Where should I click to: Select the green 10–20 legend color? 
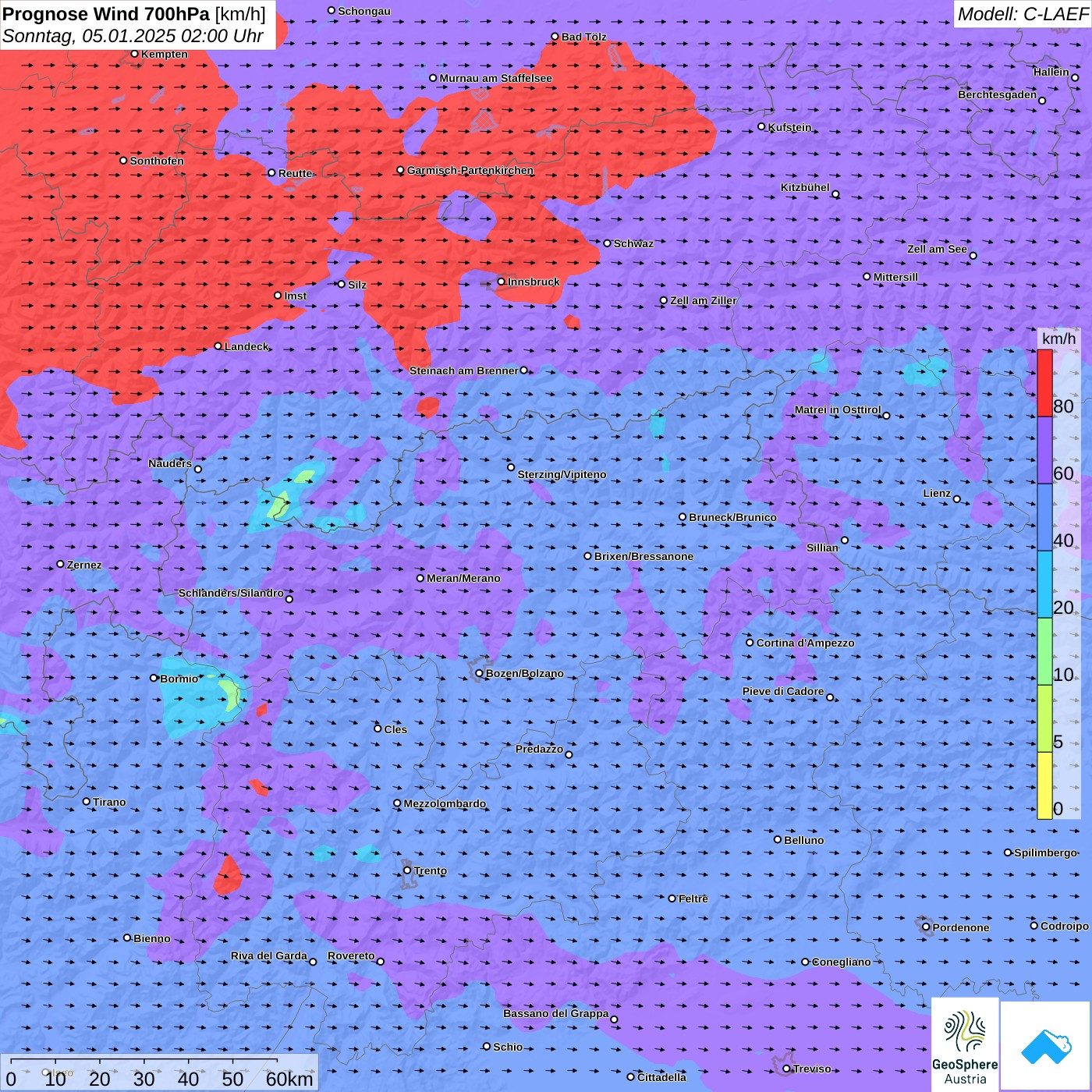(1044, 652)
